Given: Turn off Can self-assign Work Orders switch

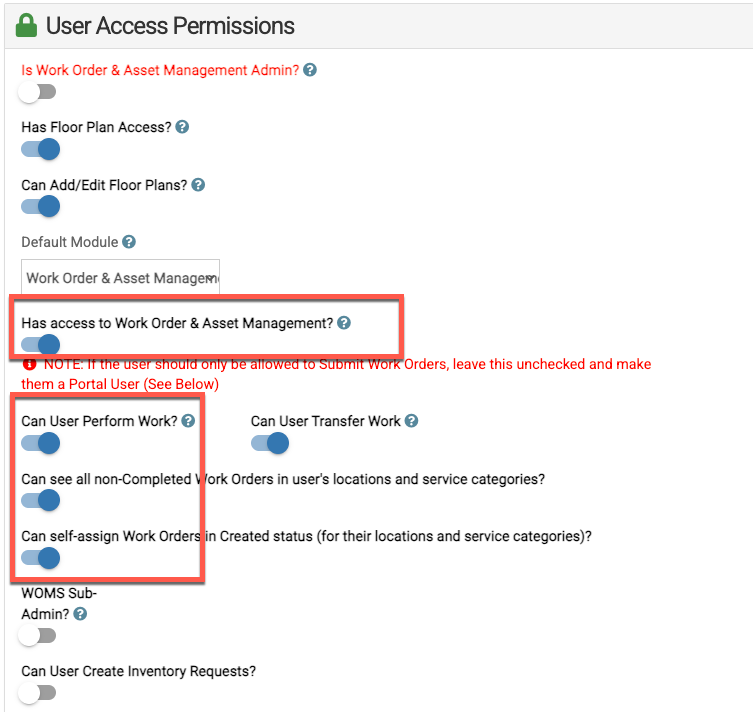Looking at the screenshot, I should point(40,558).
